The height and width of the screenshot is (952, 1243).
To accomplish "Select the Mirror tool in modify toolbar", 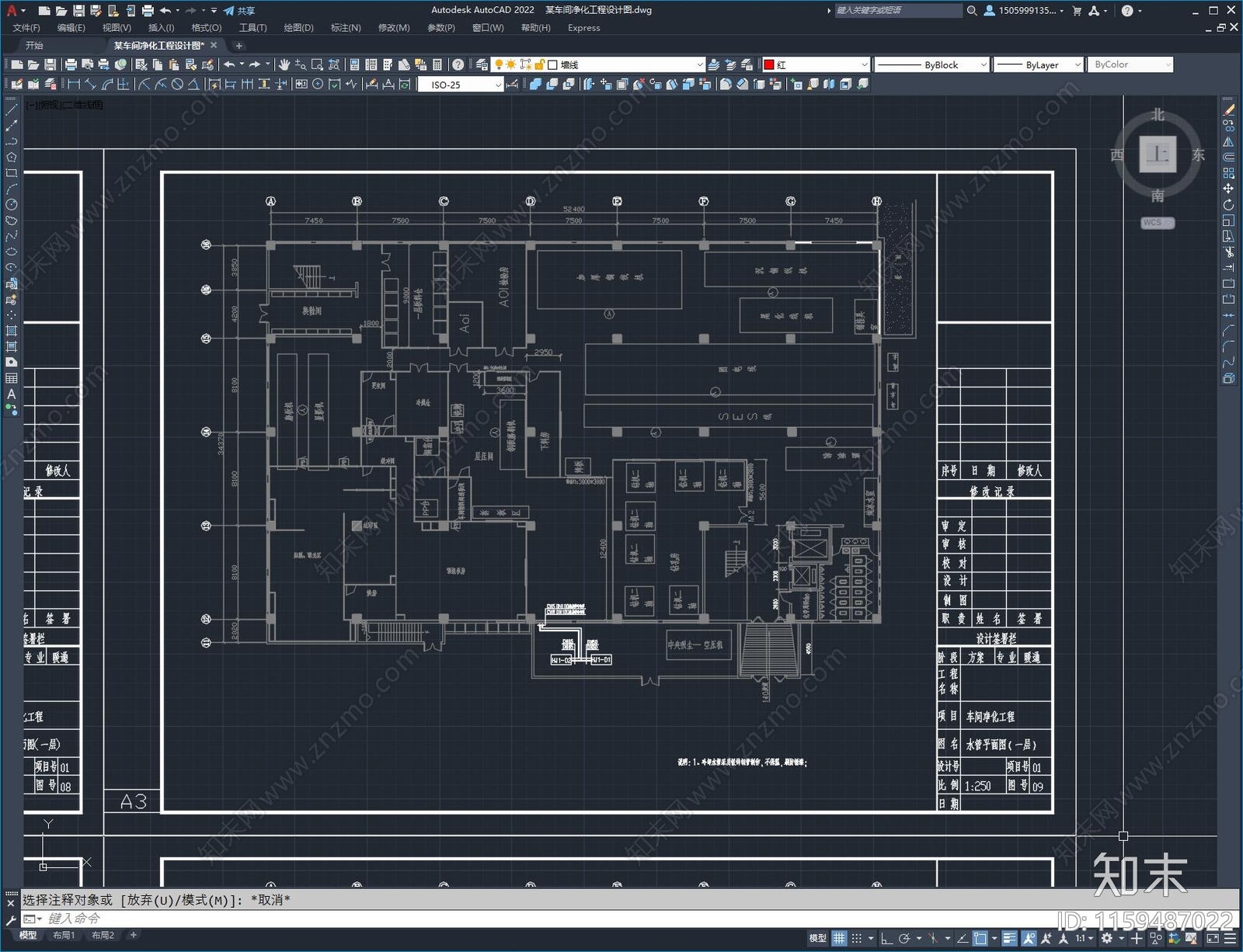I will pyautogui.click(x=1228, y=141).
